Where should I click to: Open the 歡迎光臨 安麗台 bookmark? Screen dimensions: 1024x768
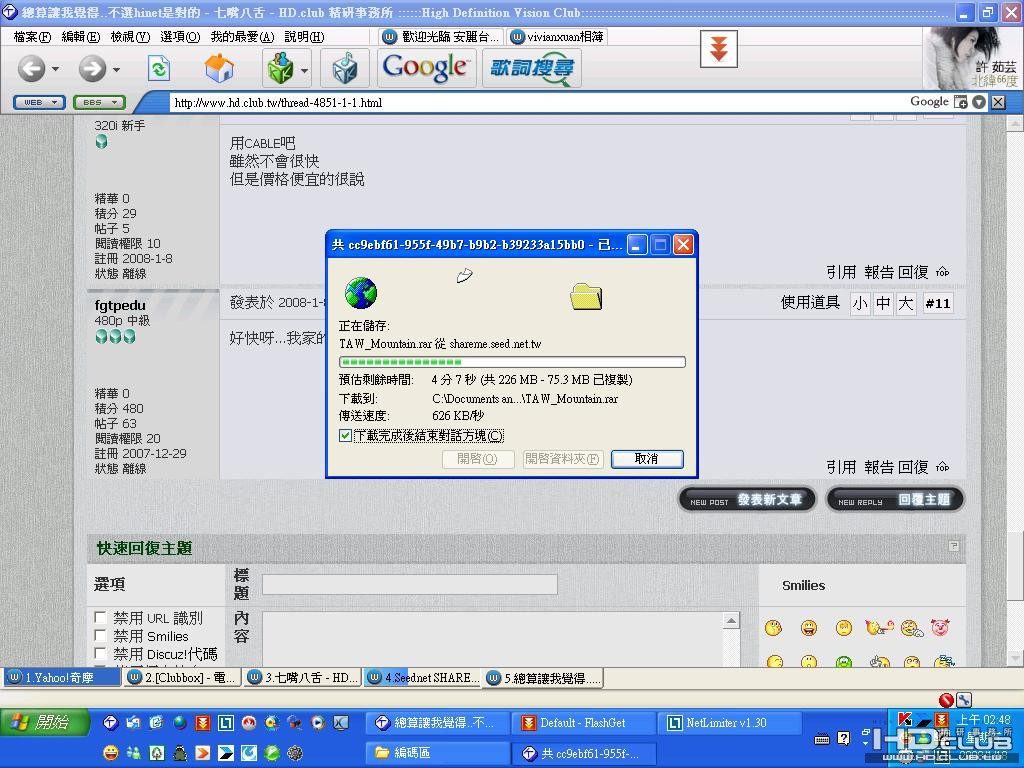(x=441, y=37)
